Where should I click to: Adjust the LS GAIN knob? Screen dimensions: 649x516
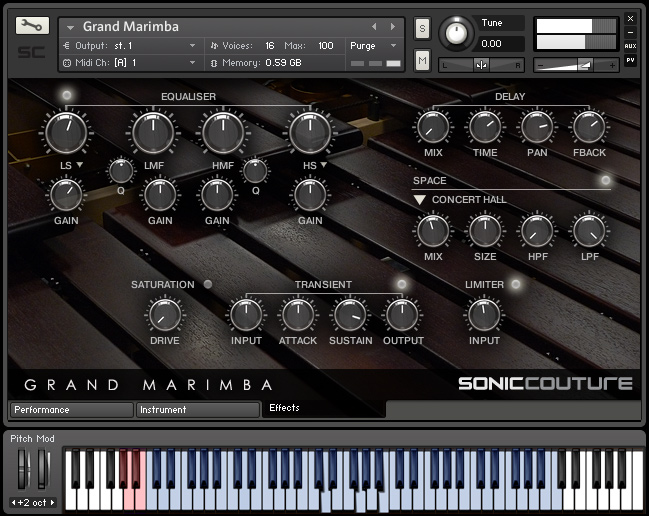point(66,195)
